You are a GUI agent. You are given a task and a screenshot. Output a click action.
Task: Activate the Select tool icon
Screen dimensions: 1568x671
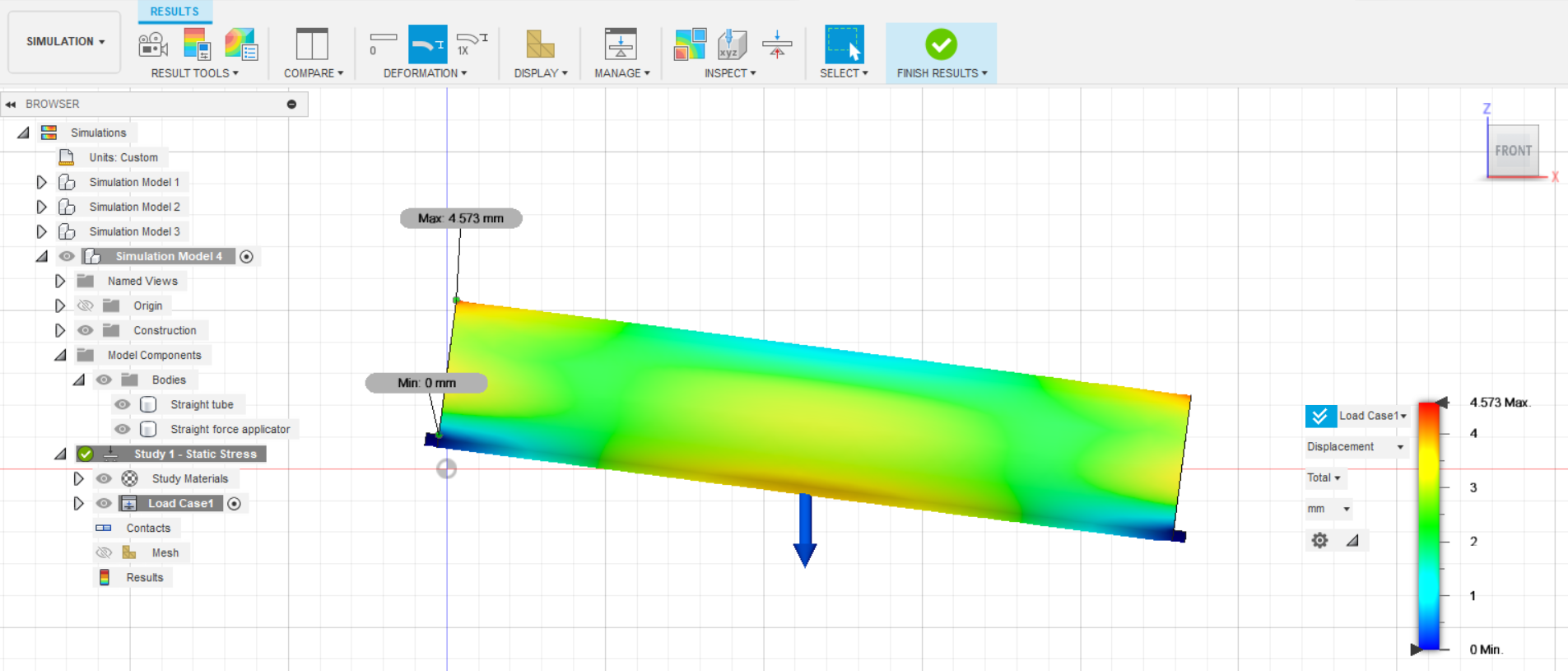[844, 44]
